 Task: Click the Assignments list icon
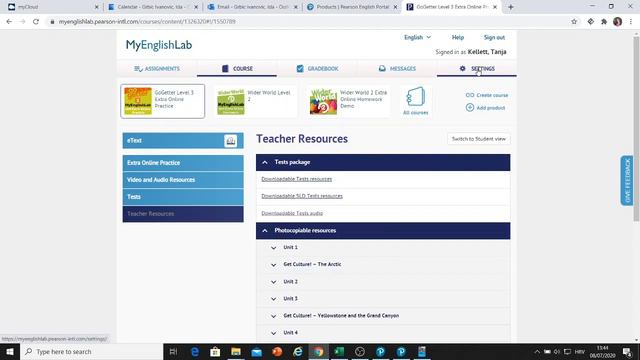click(138, 69)
